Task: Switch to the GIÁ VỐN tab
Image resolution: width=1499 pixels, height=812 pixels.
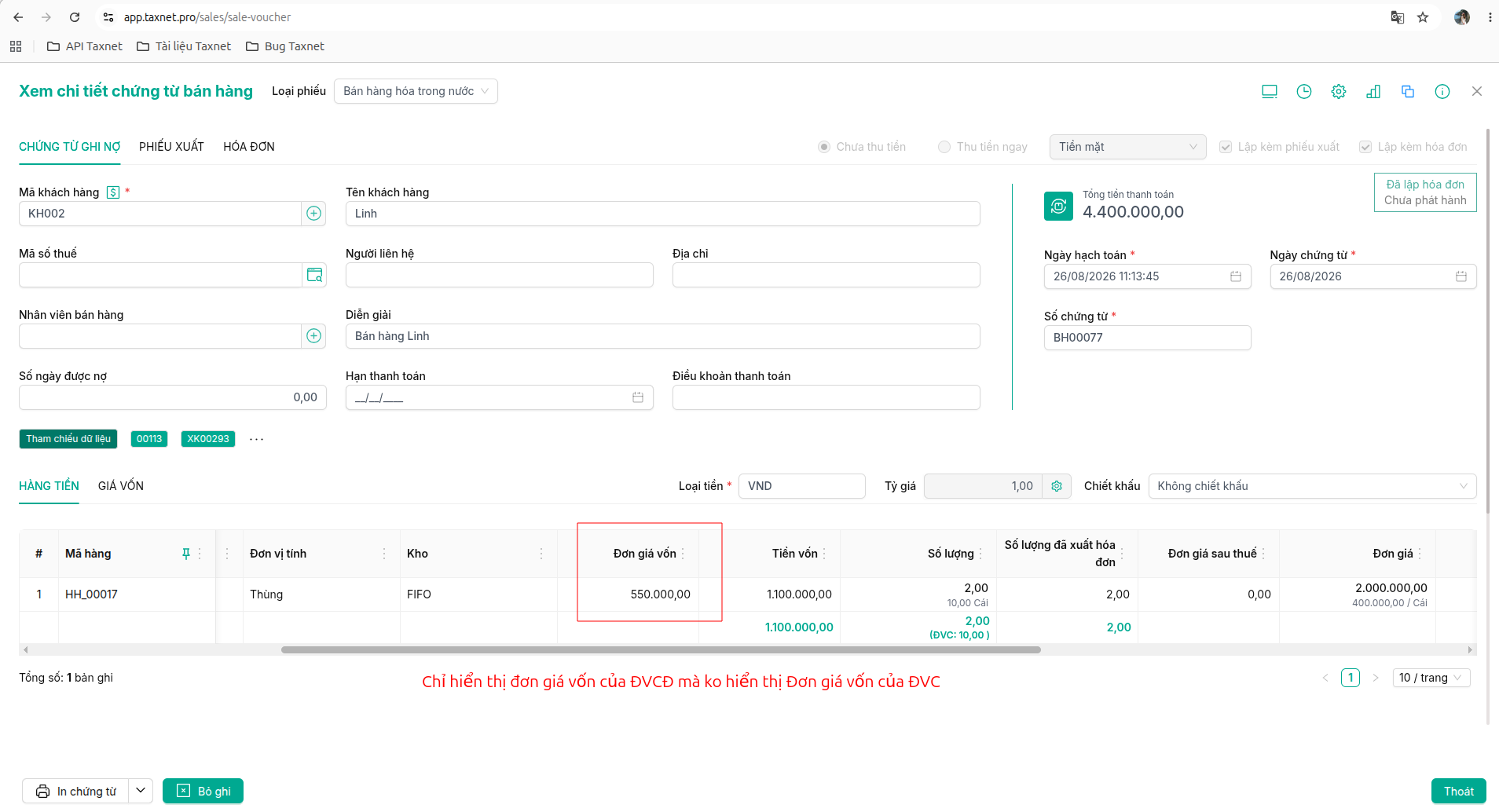Action: 121,486
